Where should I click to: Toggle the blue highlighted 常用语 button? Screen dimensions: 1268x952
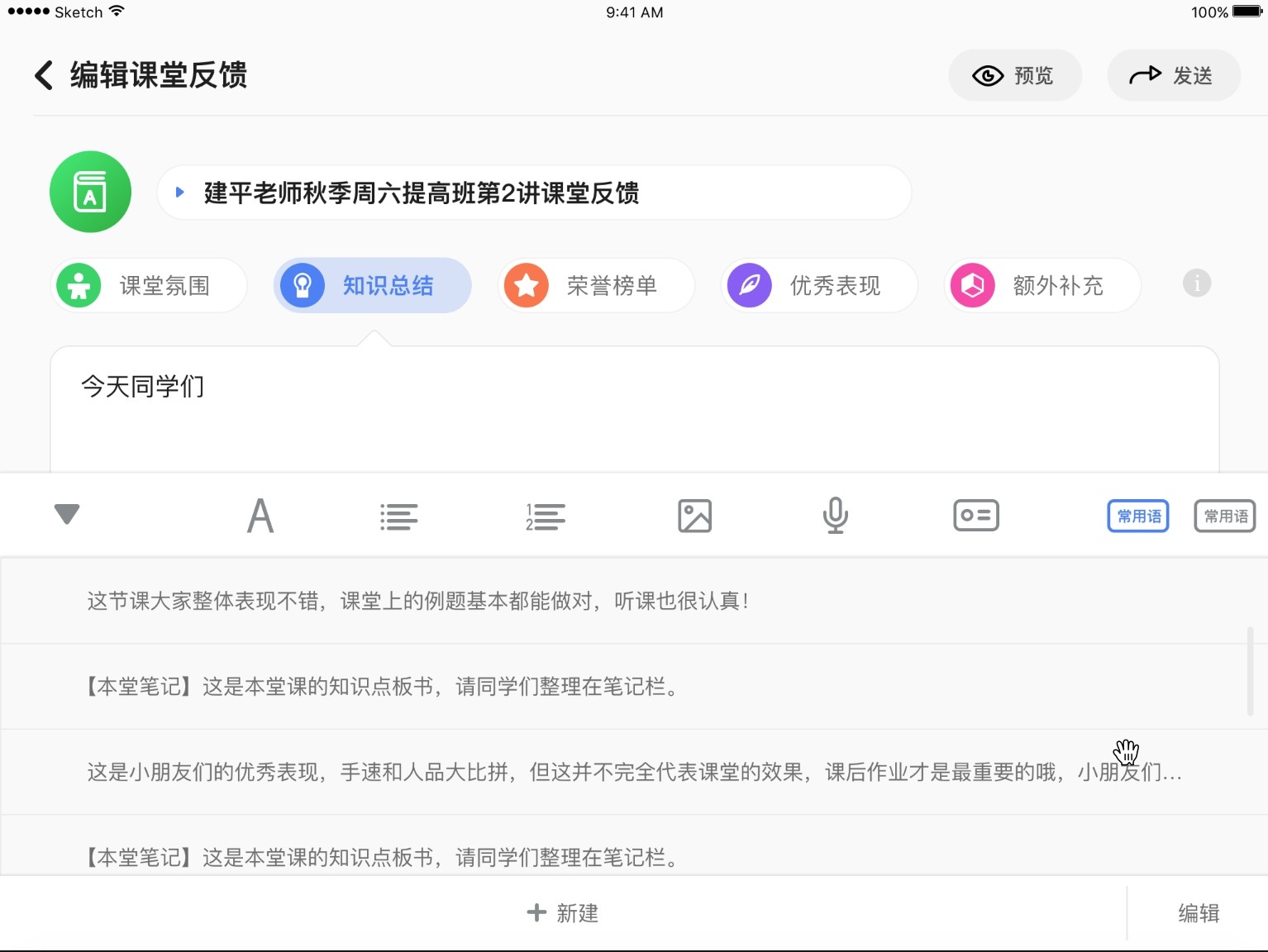click(x=1137, y=516)
